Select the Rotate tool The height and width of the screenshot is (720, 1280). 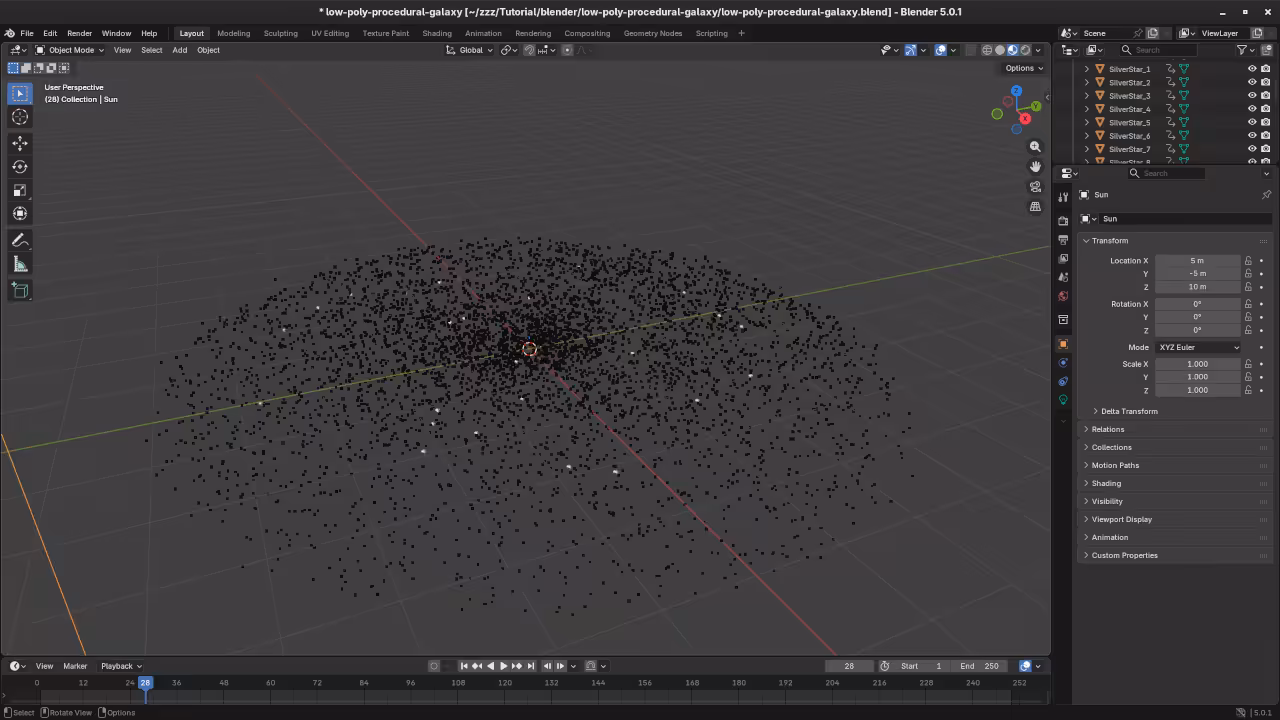coord(20,167)
